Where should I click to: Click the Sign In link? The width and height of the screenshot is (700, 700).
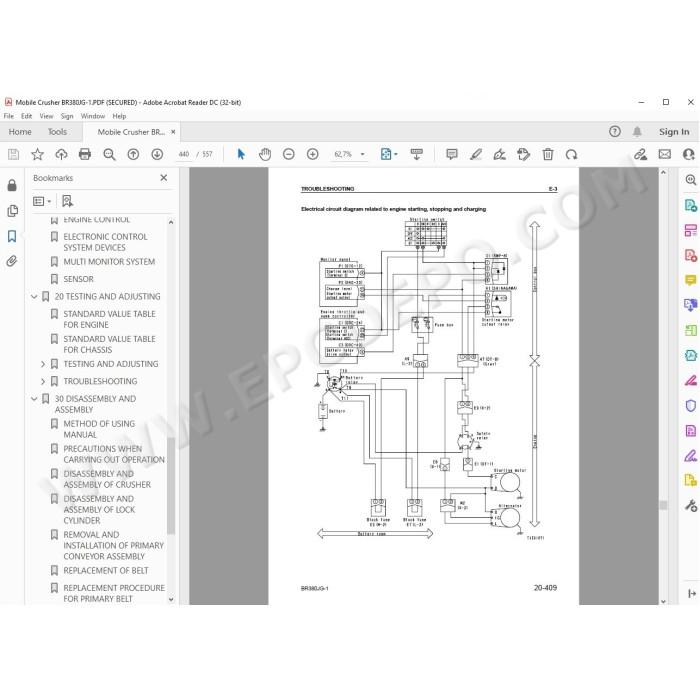click(x=674, y=132)
